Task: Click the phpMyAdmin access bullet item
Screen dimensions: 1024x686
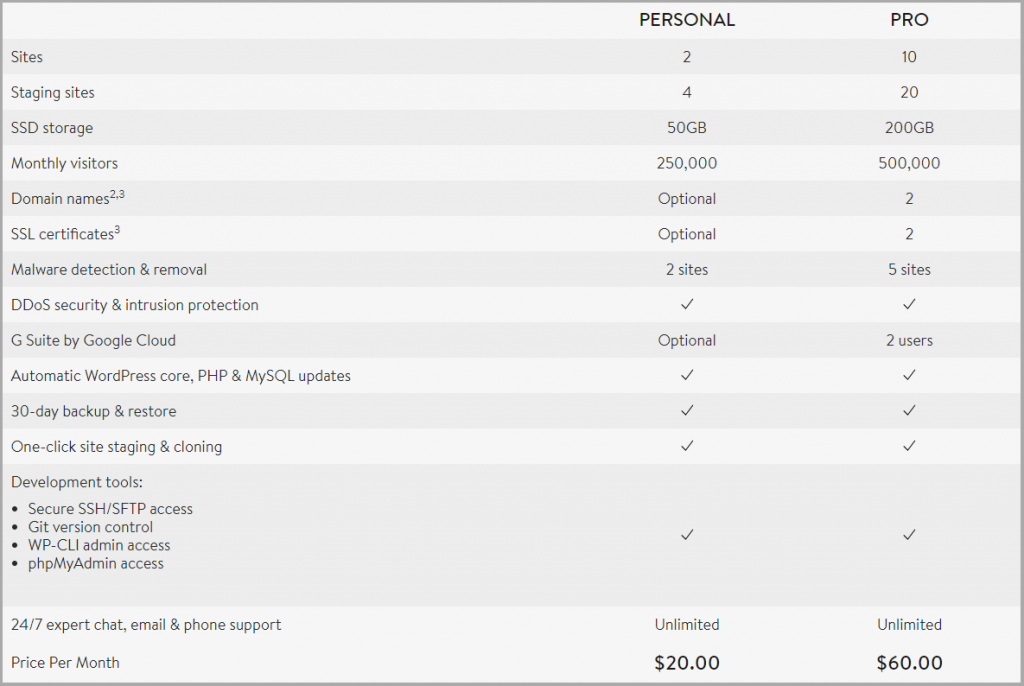Action: click(x=95, y=563)
